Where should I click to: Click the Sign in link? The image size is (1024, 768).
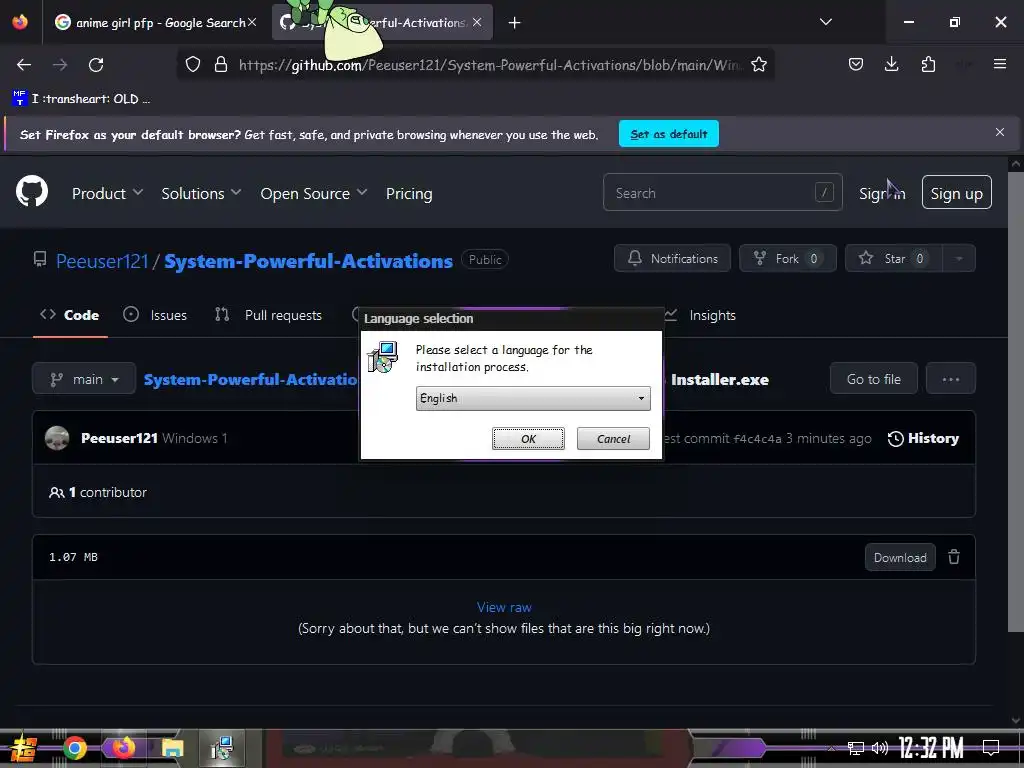tap(882, 193)
